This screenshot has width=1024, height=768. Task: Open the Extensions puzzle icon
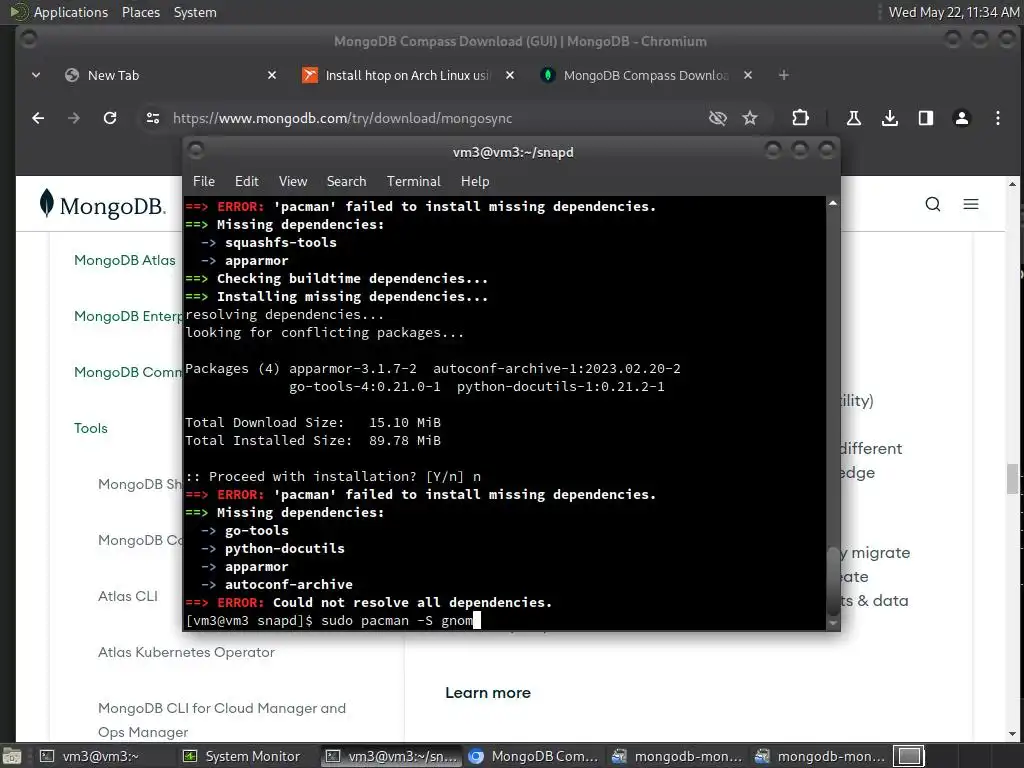tap(800, 118)
